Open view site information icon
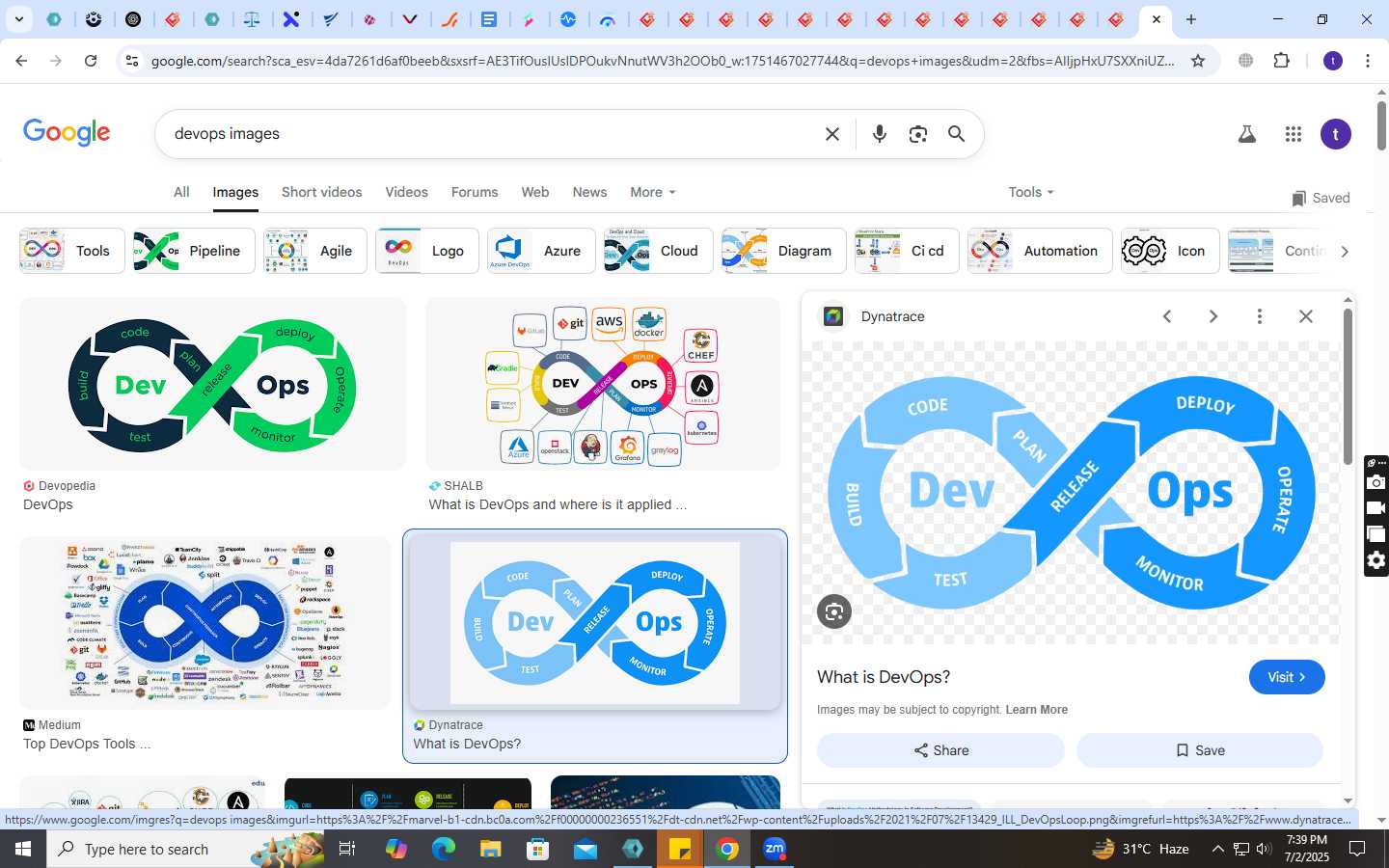The width and height of the screenshot is (1389, 868). pyautogui.click(x=132, y=61)
